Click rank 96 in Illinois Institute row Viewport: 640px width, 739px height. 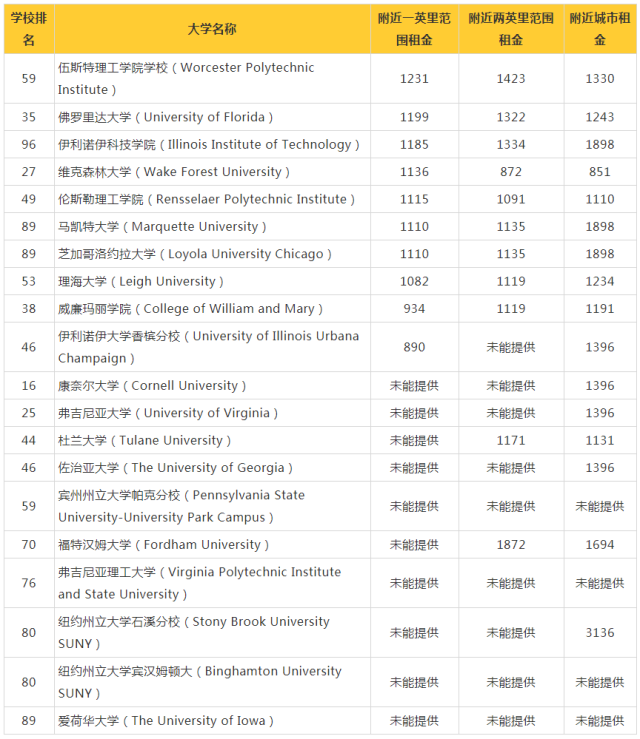pyautogui.click(x=29, y=144)
